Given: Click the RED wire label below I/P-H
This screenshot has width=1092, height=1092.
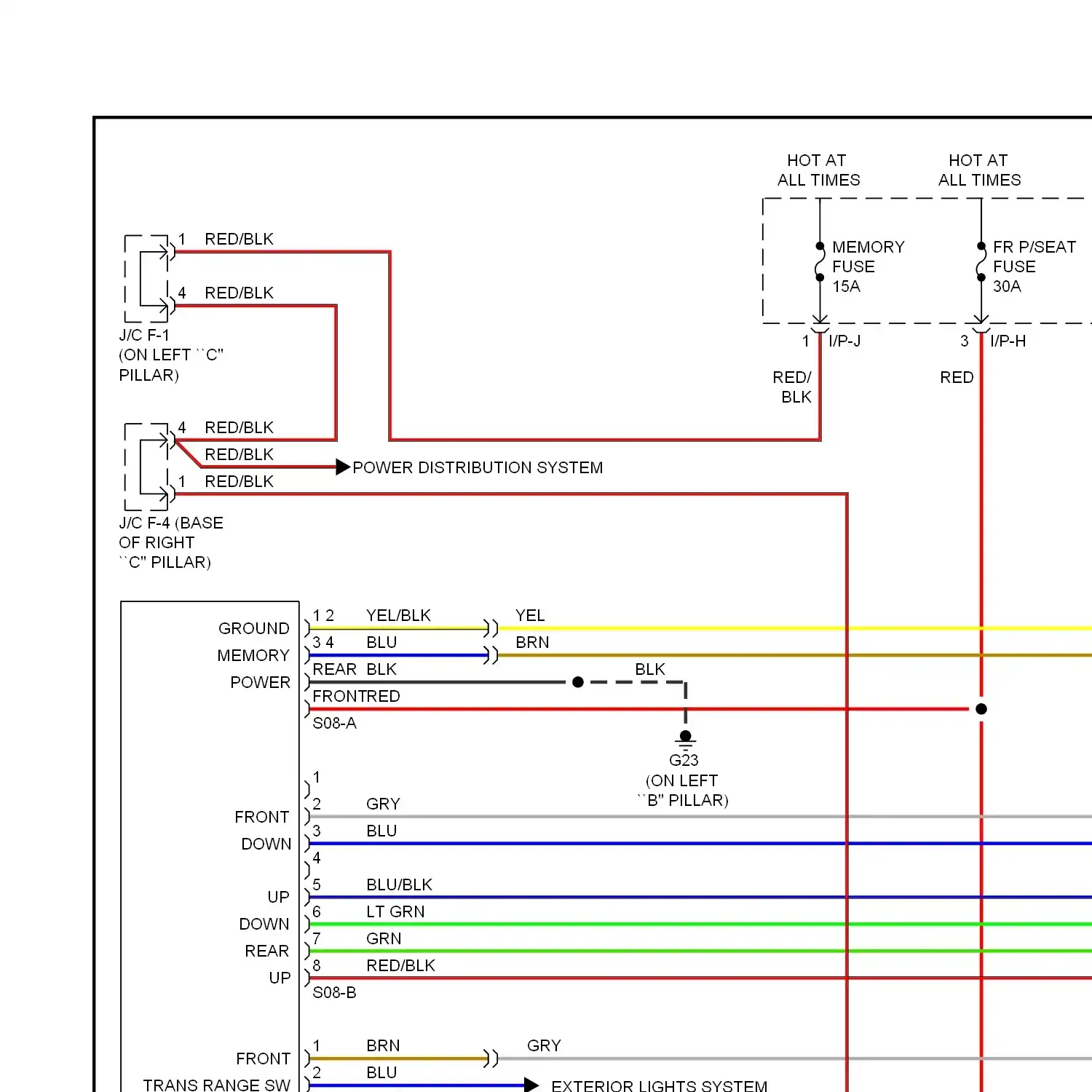Looking at the screenshot, I should tap(957, 377).
